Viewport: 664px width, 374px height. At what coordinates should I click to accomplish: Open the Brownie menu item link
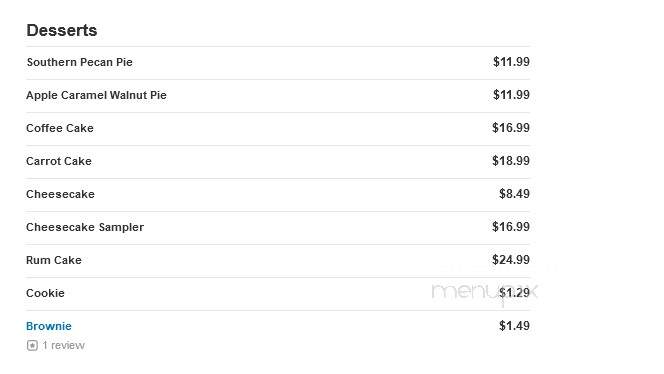(x=49, y=326)
